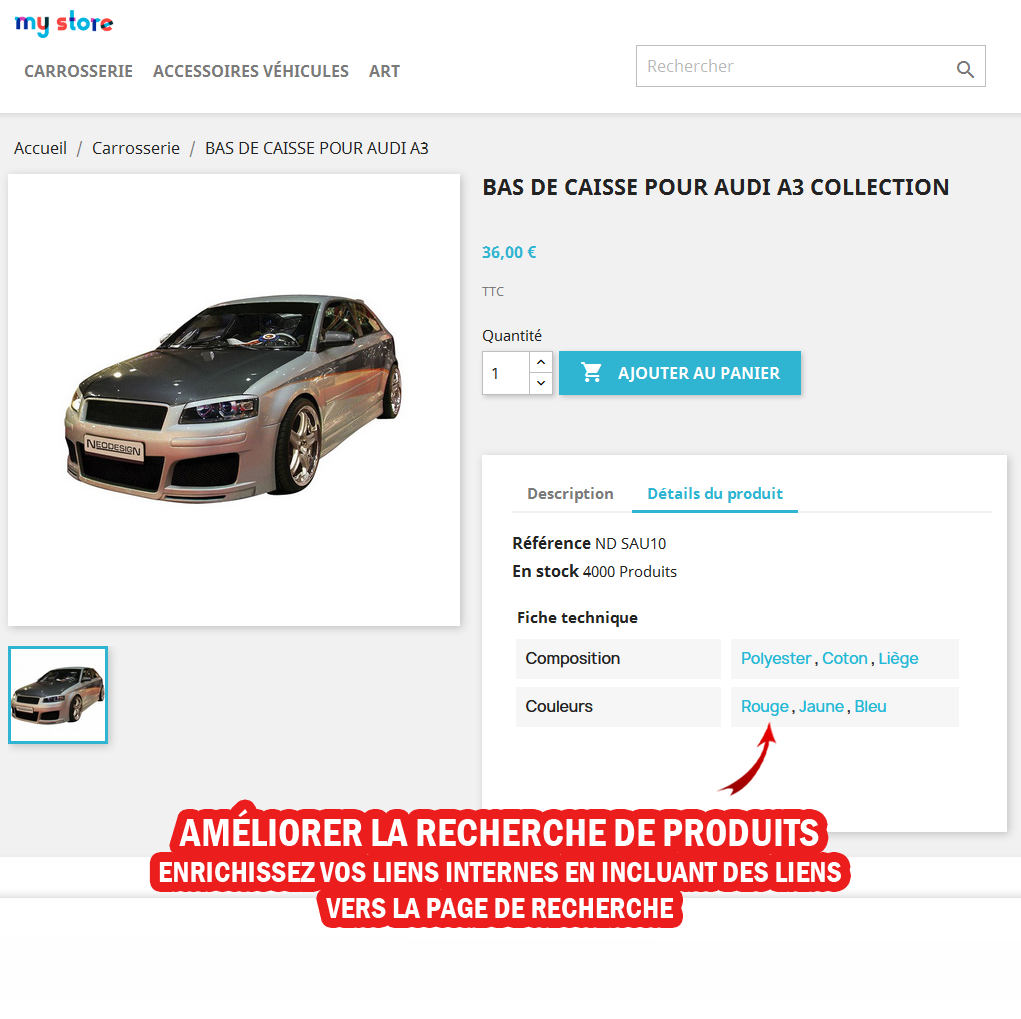The height and width of the screenshot is (1019, 1021).
Task: Go to Accueil in the breadcrumb
Action: (x=40, y=148)
